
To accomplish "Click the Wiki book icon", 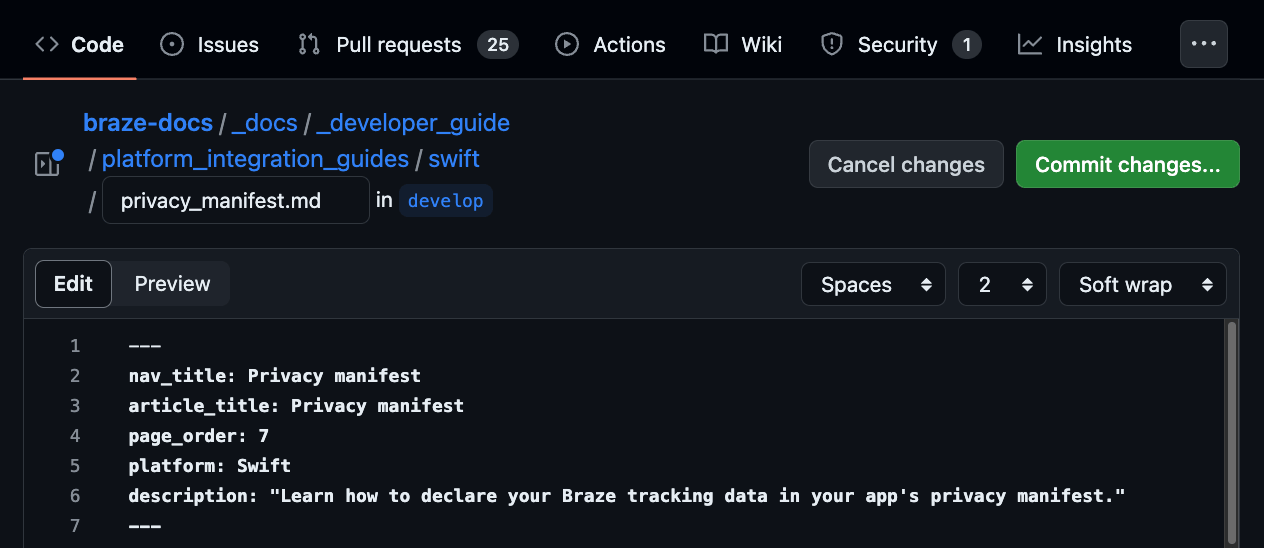I will click(716, 44).
